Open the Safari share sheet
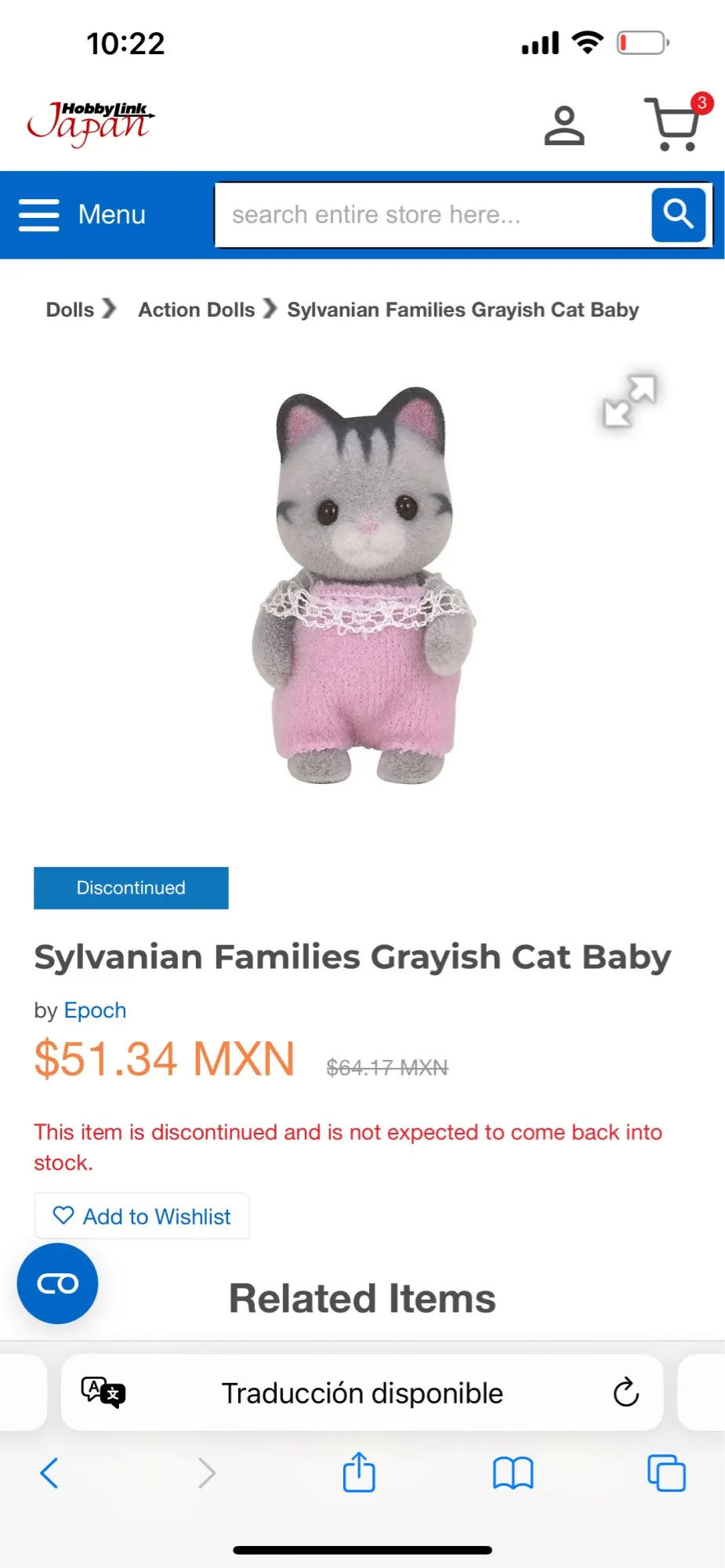Viewport: 725px width, 1568px height. 359,1472
